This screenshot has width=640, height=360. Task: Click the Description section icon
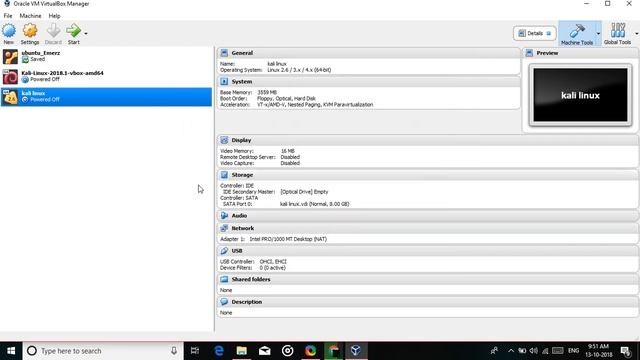click(x=224, y=302)
